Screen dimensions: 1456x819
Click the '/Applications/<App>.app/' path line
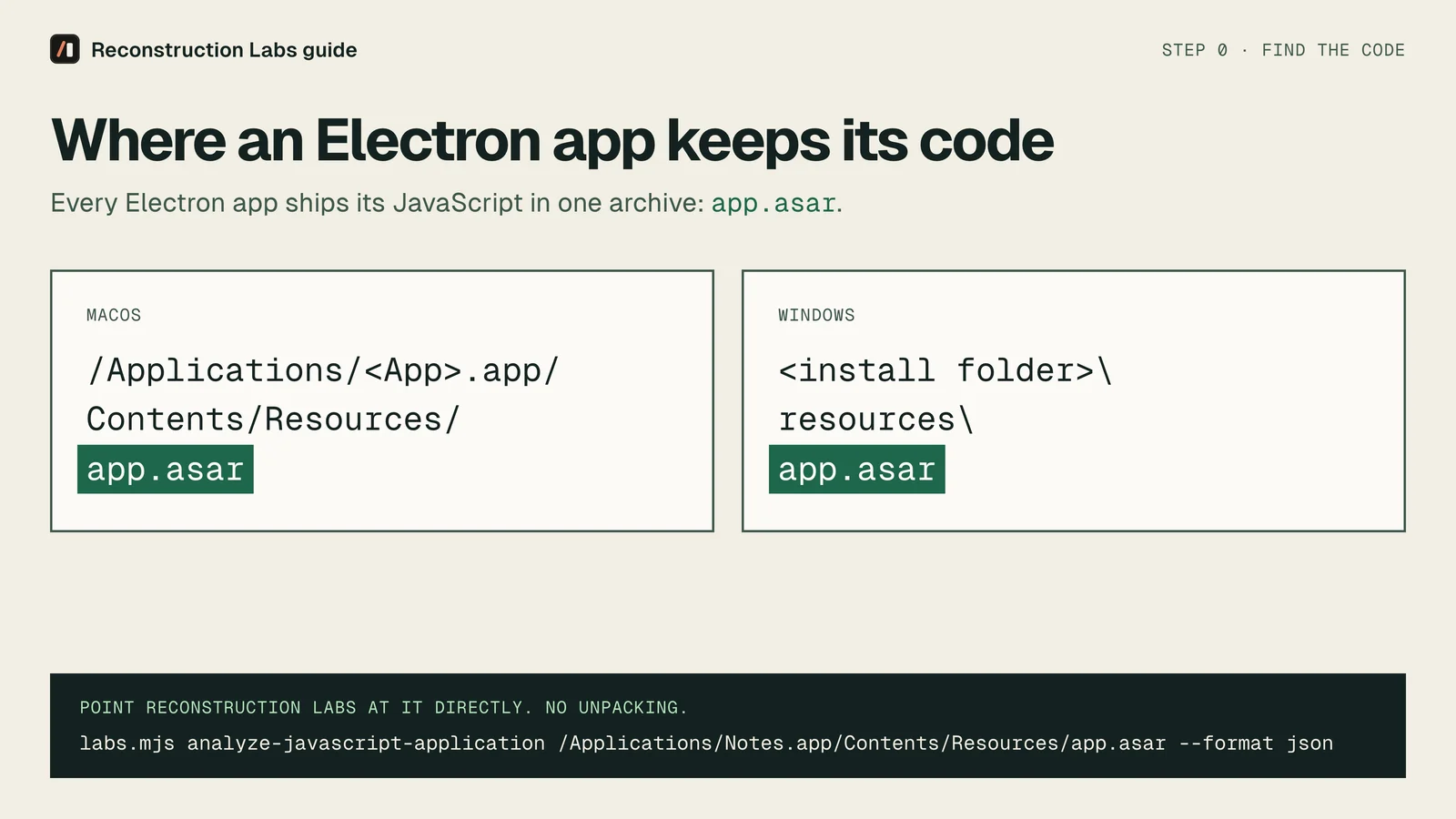(x=323, y=371)
